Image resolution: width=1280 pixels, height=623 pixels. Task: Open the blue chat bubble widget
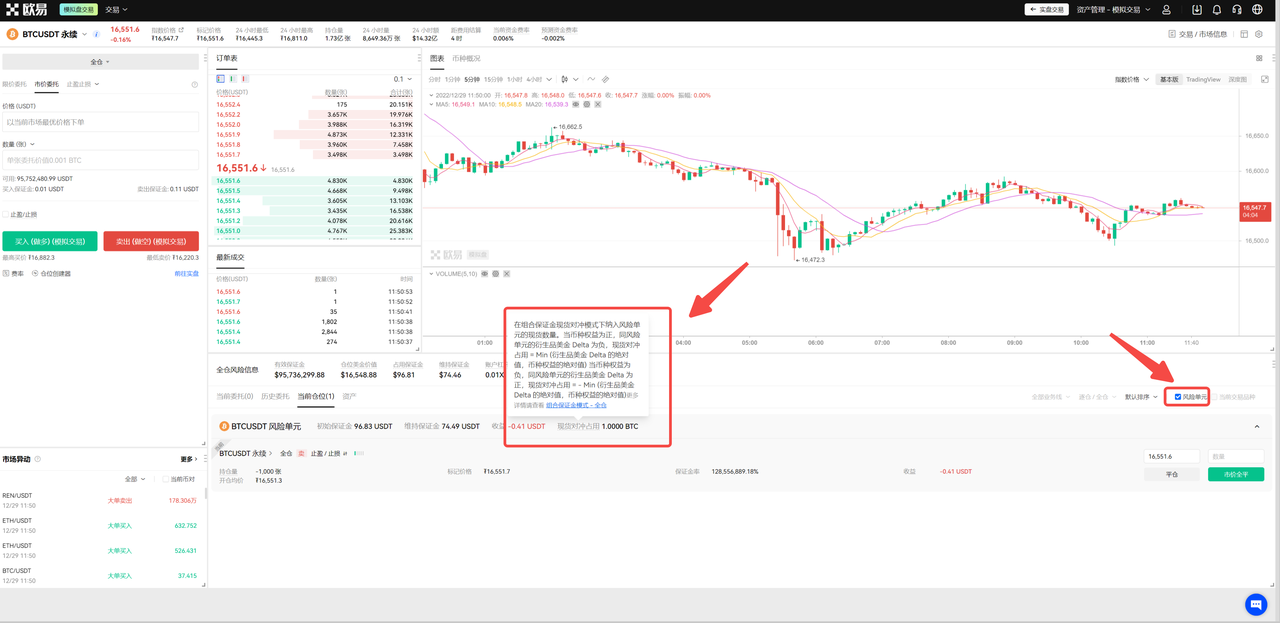[1256, 604]
